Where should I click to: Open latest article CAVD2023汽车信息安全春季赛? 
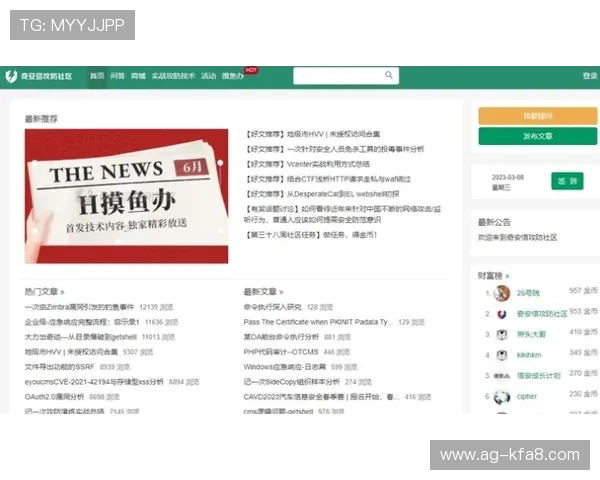pyautogui.click(x=321, y=397)
